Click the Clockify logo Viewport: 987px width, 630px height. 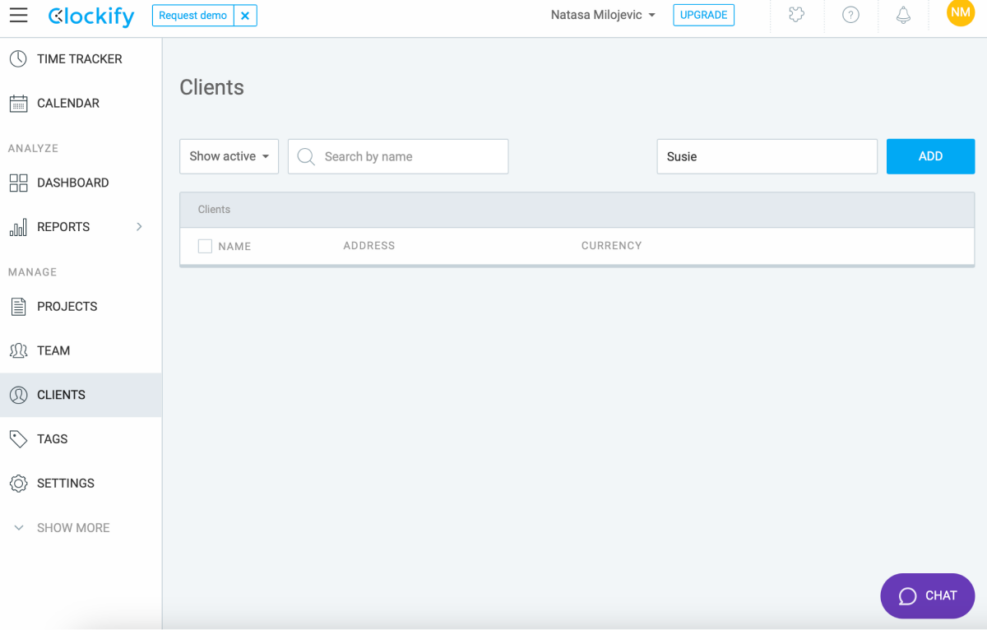click(x=91, y=15)
